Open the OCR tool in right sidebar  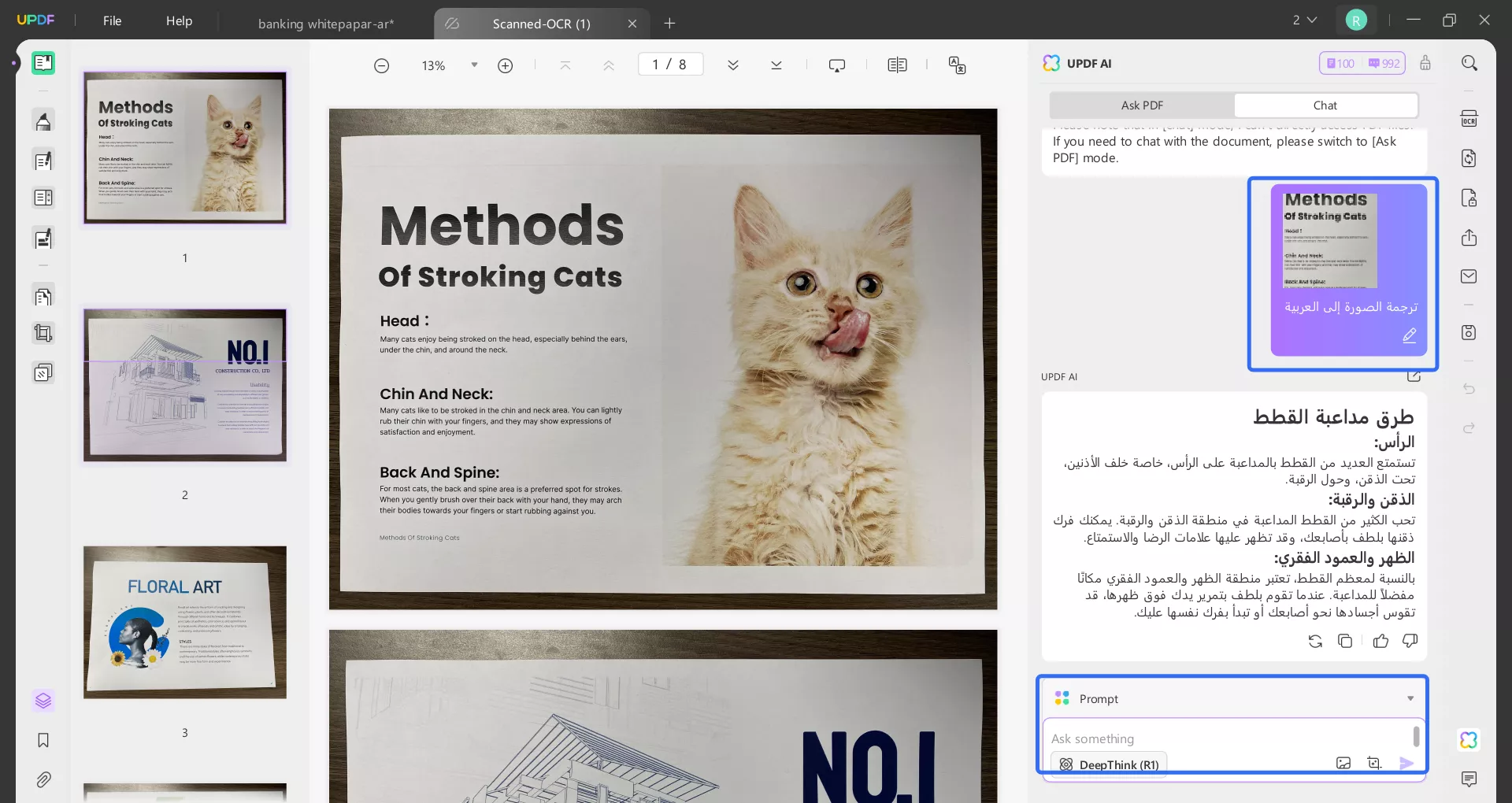coord(1469,119)
